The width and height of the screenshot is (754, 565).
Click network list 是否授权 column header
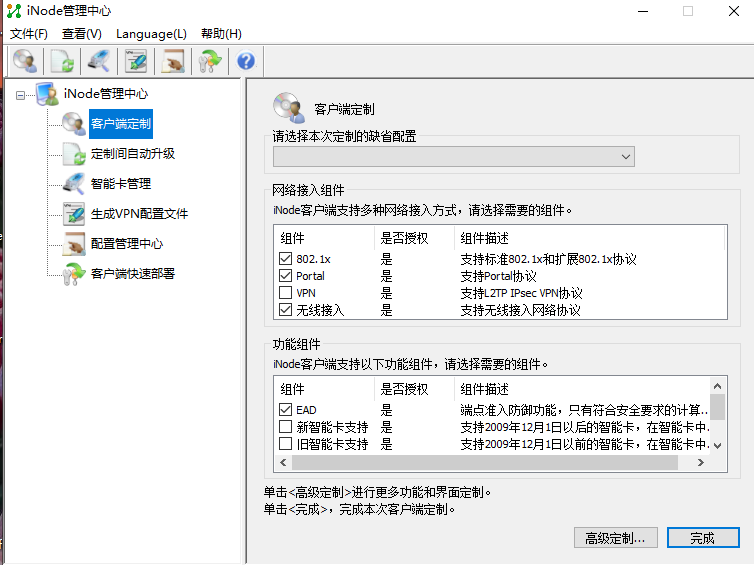point(414,238)
